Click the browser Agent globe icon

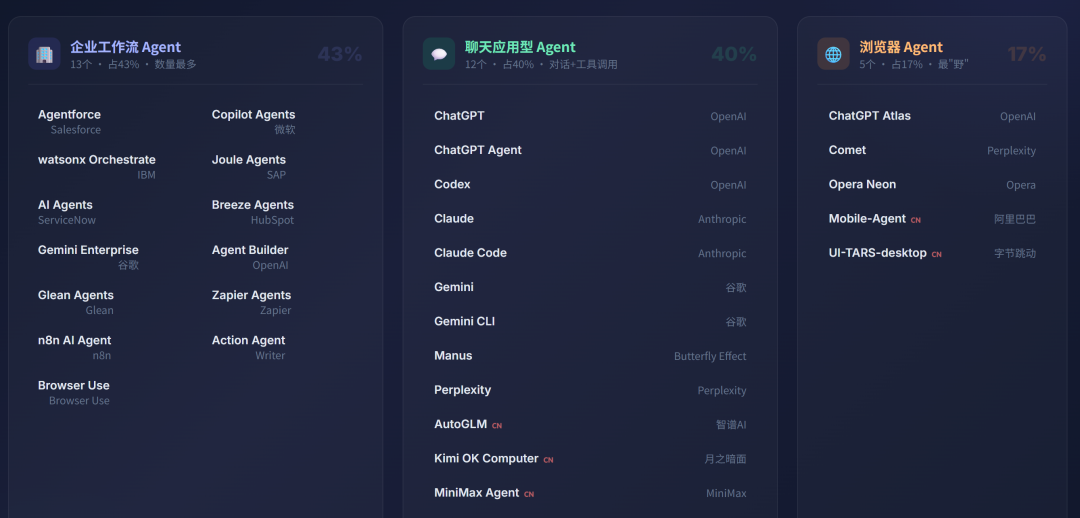coord(833,54)
